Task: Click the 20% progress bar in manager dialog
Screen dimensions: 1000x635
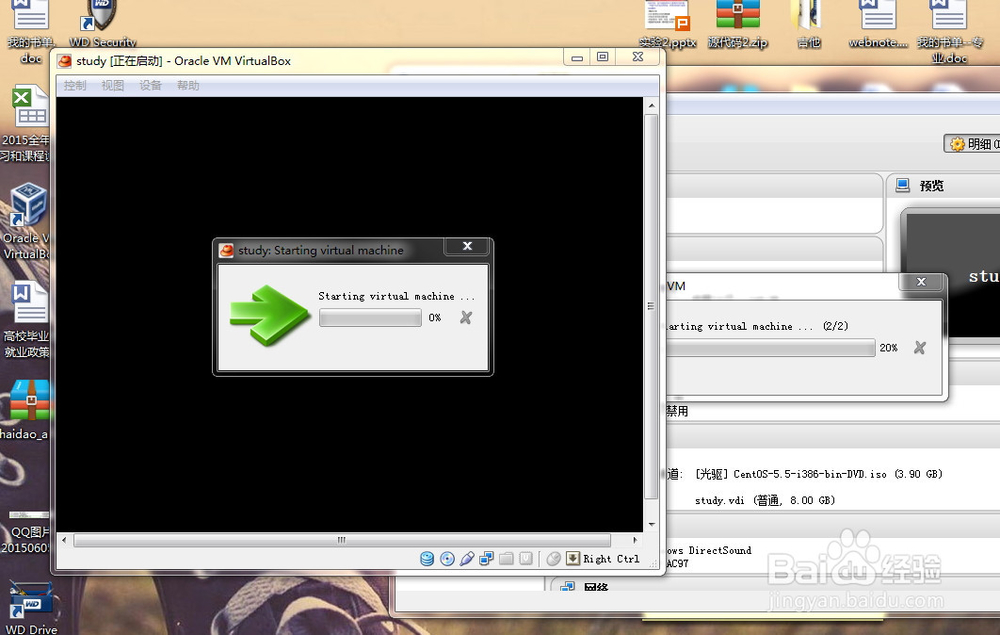Action: (x=772, y=347)
